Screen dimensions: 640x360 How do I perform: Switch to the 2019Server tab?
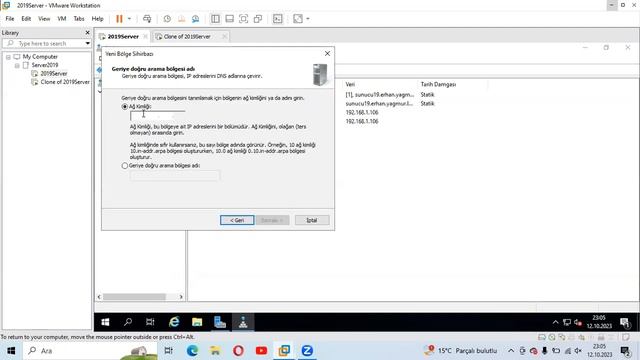pos(122,36)
